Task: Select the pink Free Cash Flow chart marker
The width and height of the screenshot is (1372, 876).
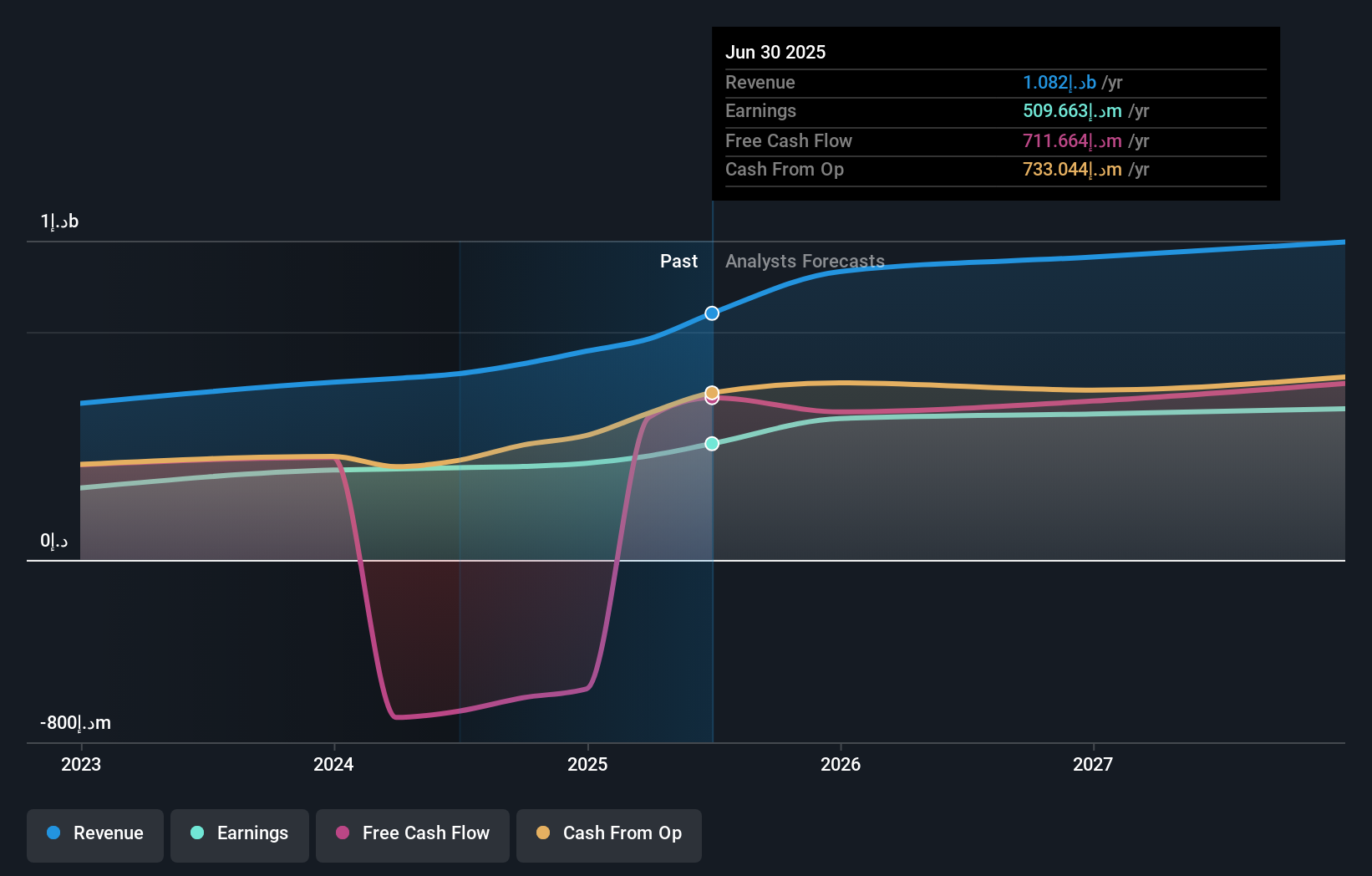Action: point(711,399)
